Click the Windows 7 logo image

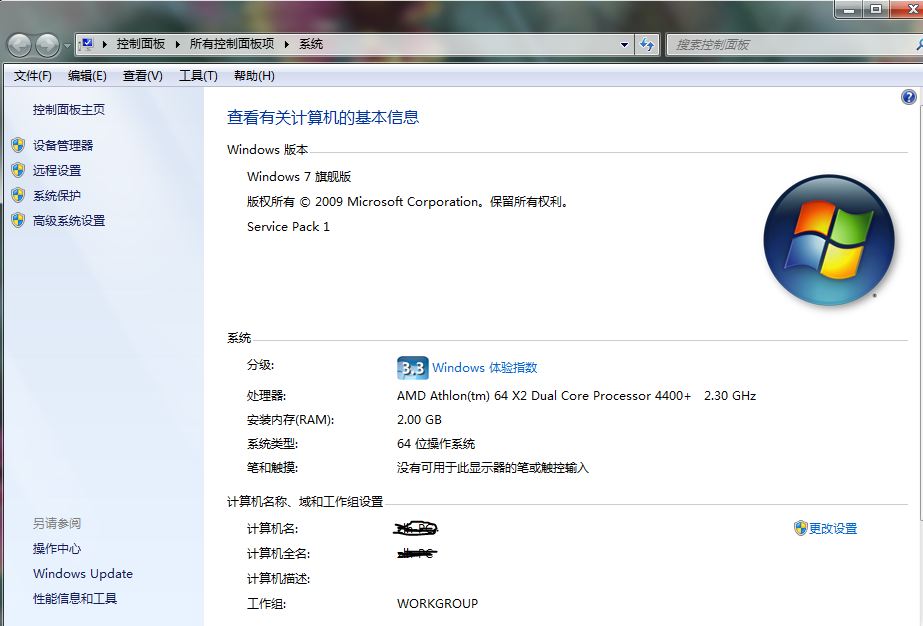click(829, 240)
